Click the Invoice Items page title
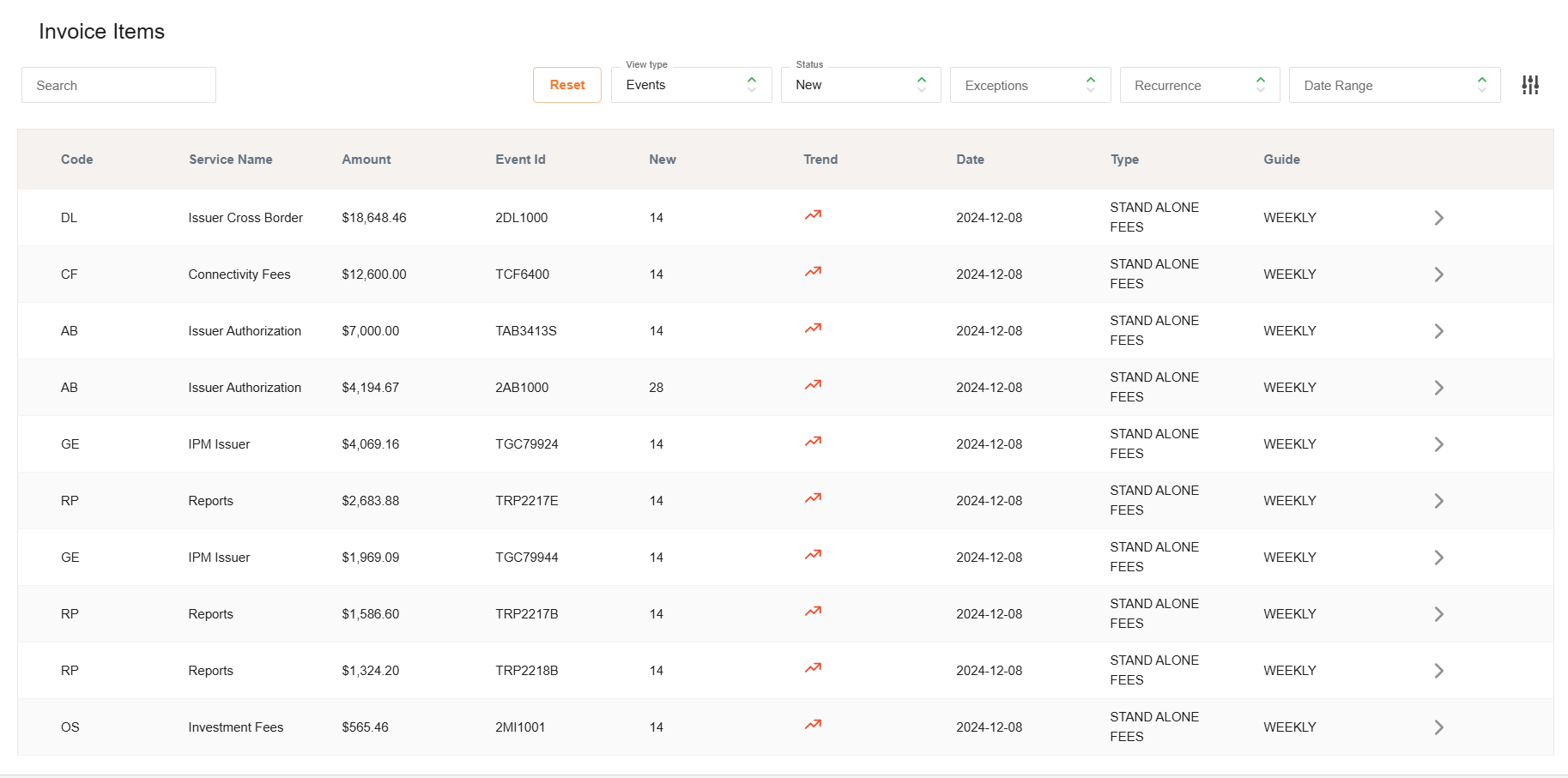This screenshot has width=1568, height=778. [102, 32]
